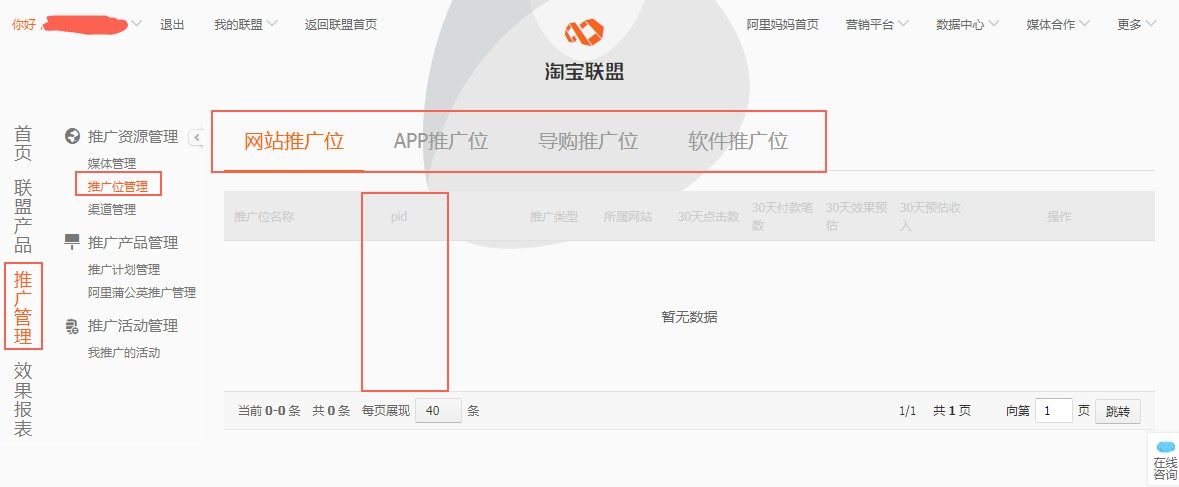This screenshot has height=487, width=1179.
Task: Open the 营销平台 dropdown menu
Action: click(x=877, y=24)
